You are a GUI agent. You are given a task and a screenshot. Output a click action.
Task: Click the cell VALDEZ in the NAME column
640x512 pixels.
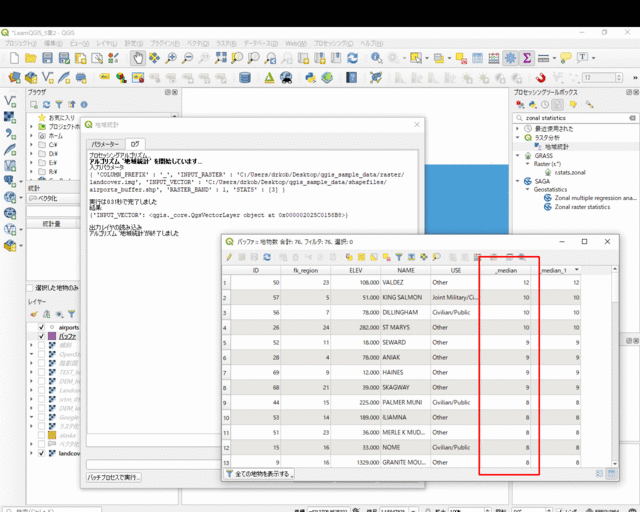click(x=405, y=283)
